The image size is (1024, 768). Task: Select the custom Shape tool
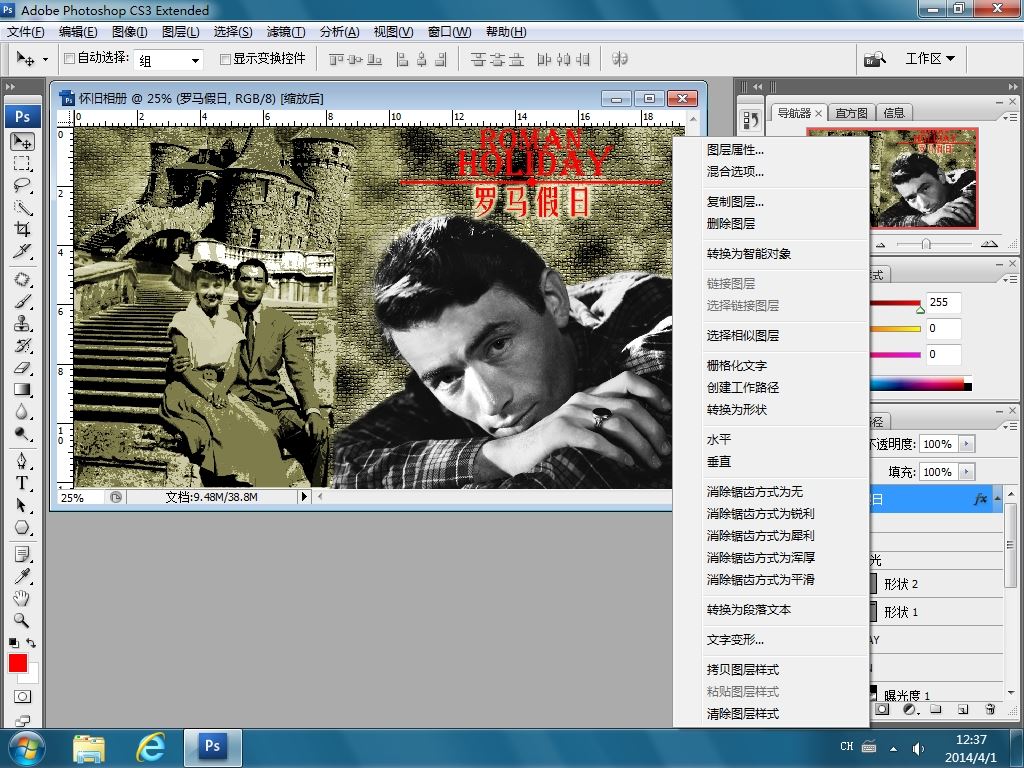point(22,528)
